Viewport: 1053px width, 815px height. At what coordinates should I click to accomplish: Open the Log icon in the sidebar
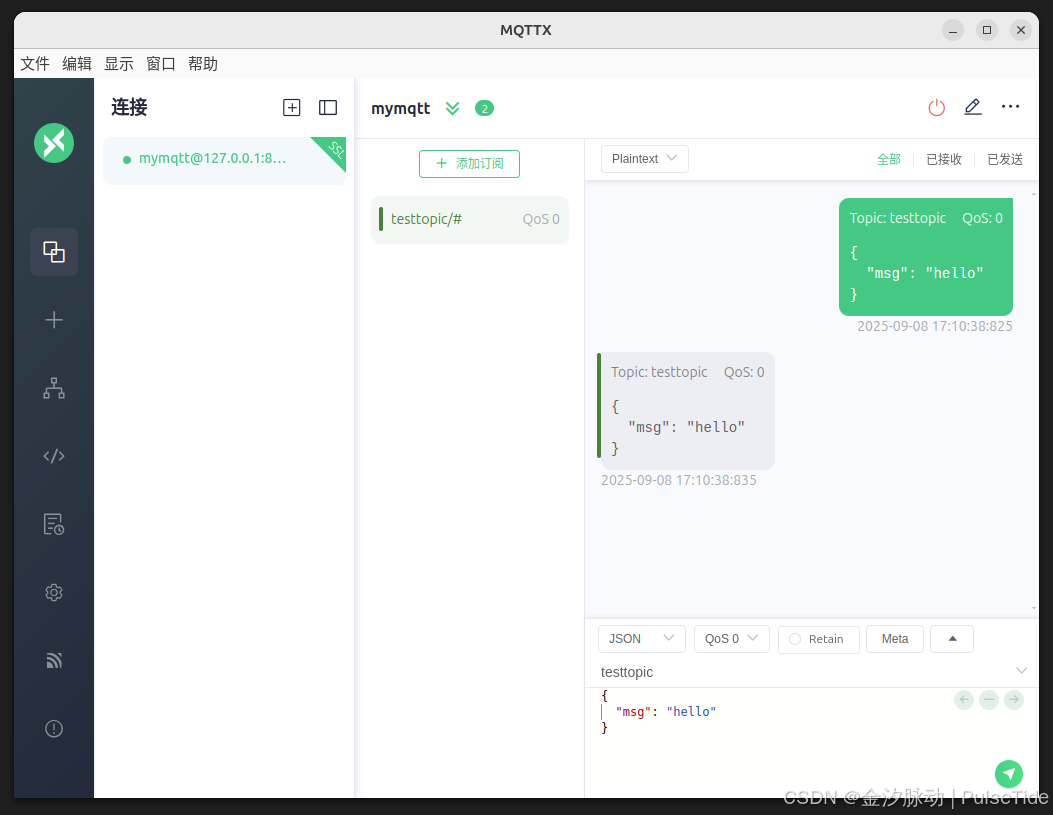(54, 524)
